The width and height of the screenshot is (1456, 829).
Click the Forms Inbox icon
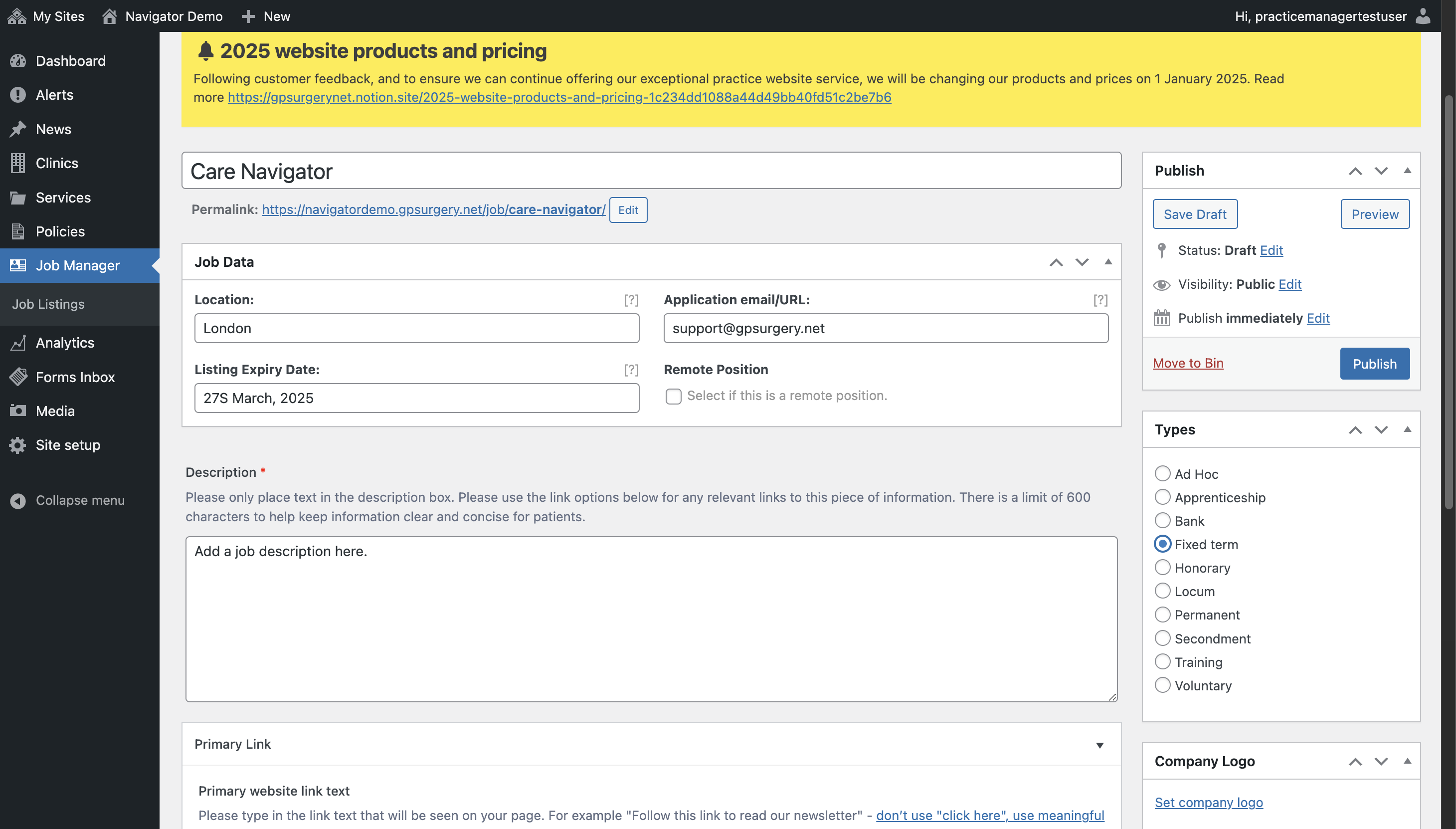point(17,377)
